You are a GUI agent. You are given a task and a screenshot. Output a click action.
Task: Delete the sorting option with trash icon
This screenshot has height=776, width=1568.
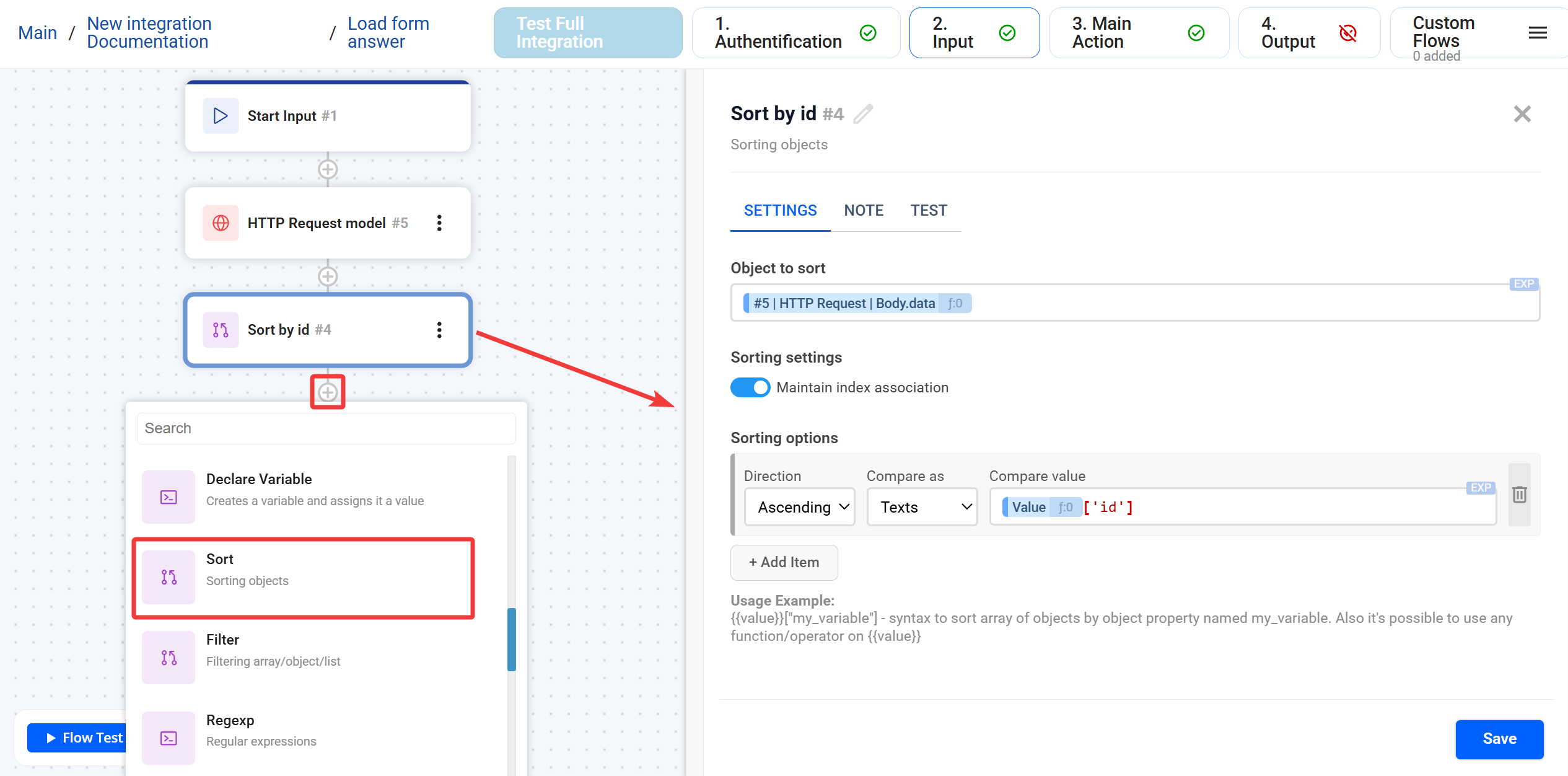[1519, 495]
